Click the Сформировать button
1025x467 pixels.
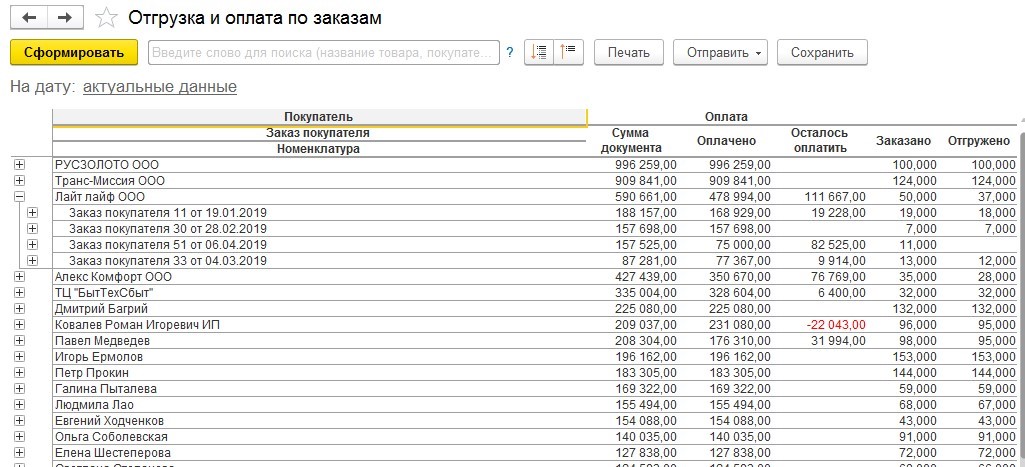(73, 52)
